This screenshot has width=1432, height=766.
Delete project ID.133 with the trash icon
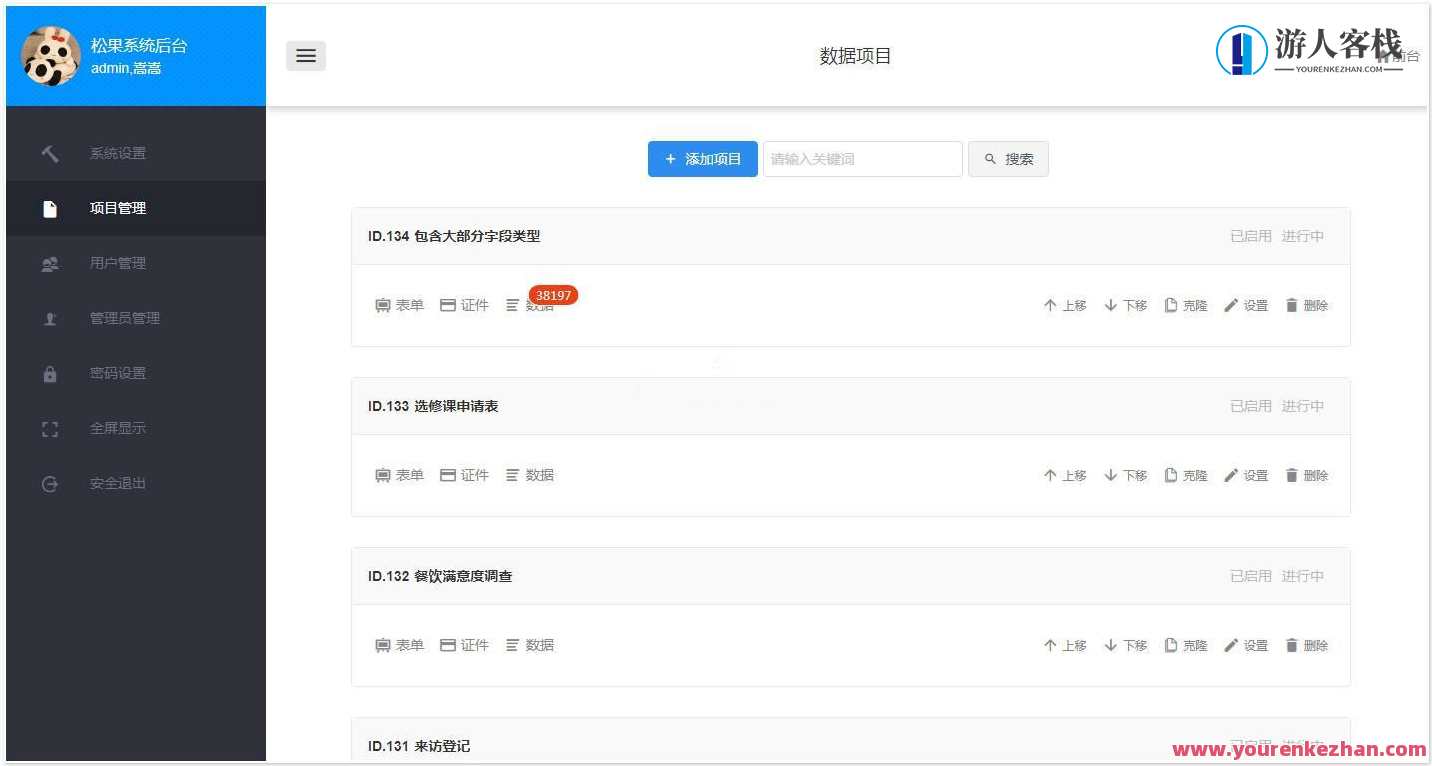[1306, 475]
